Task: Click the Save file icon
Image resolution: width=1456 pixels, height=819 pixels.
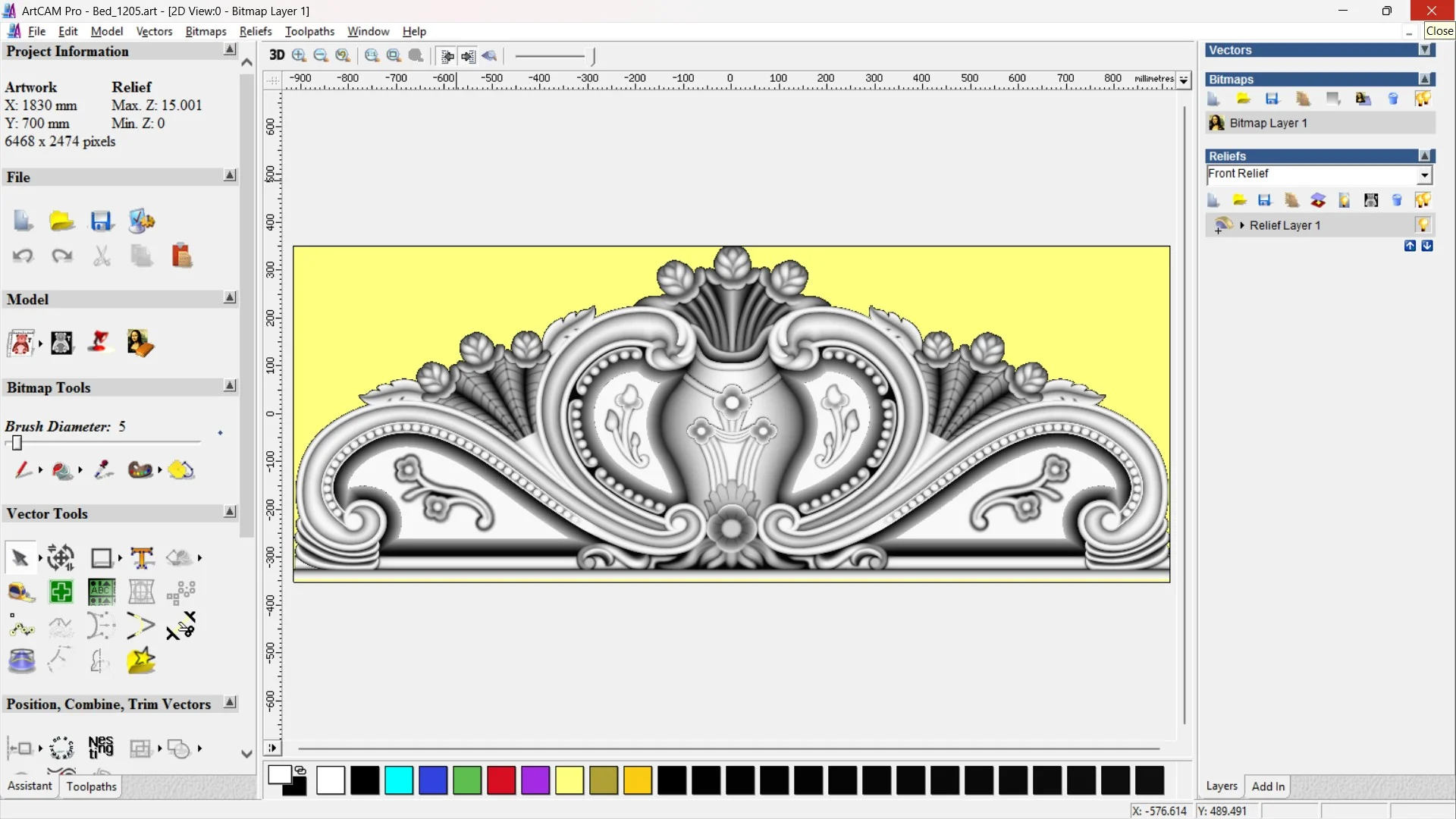Action: 101,221
